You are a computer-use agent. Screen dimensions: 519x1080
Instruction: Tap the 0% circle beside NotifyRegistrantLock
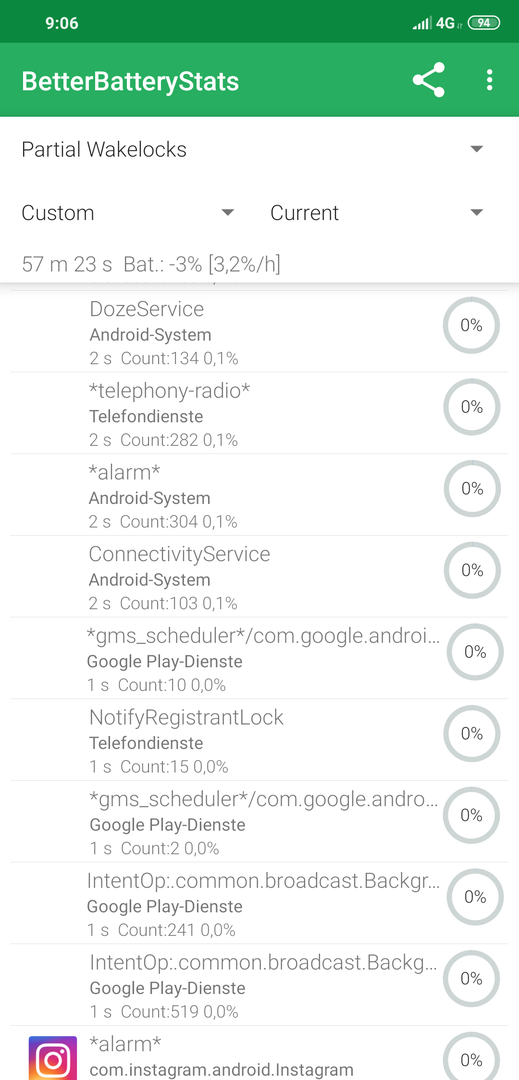coord(472,734)
